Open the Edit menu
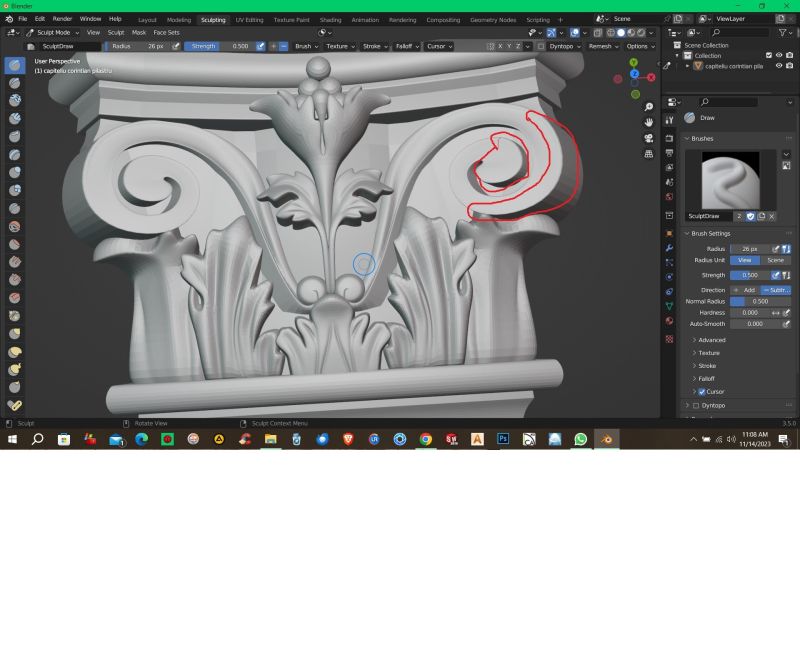This screenshot has height=666, width=800. pos(40,19)
